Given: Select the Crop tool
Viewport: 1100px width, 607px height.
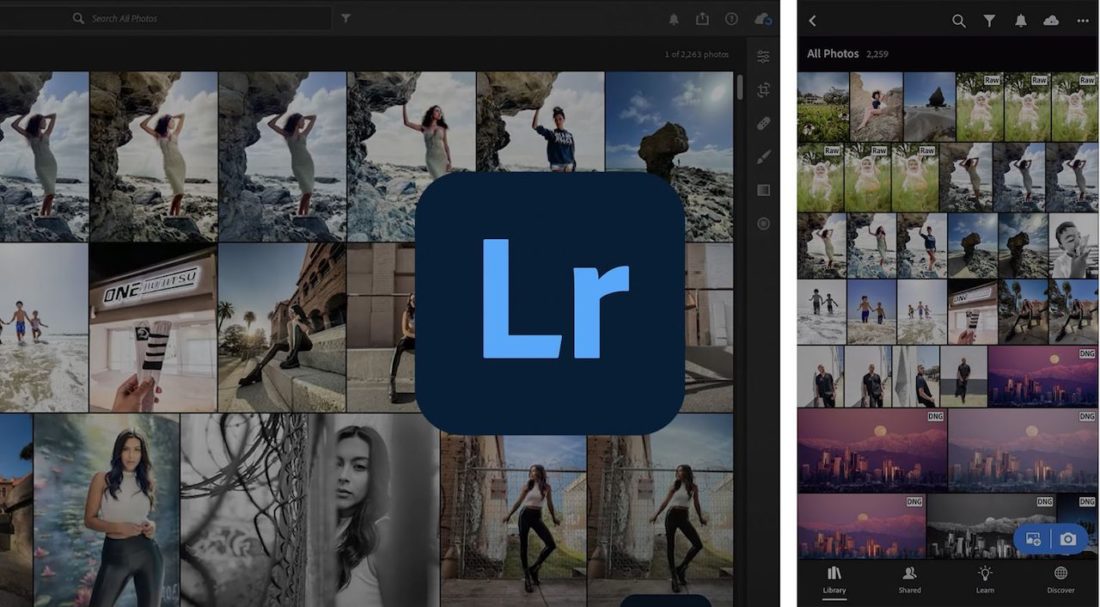Looking at the screenshot, I should coord(763,90).
